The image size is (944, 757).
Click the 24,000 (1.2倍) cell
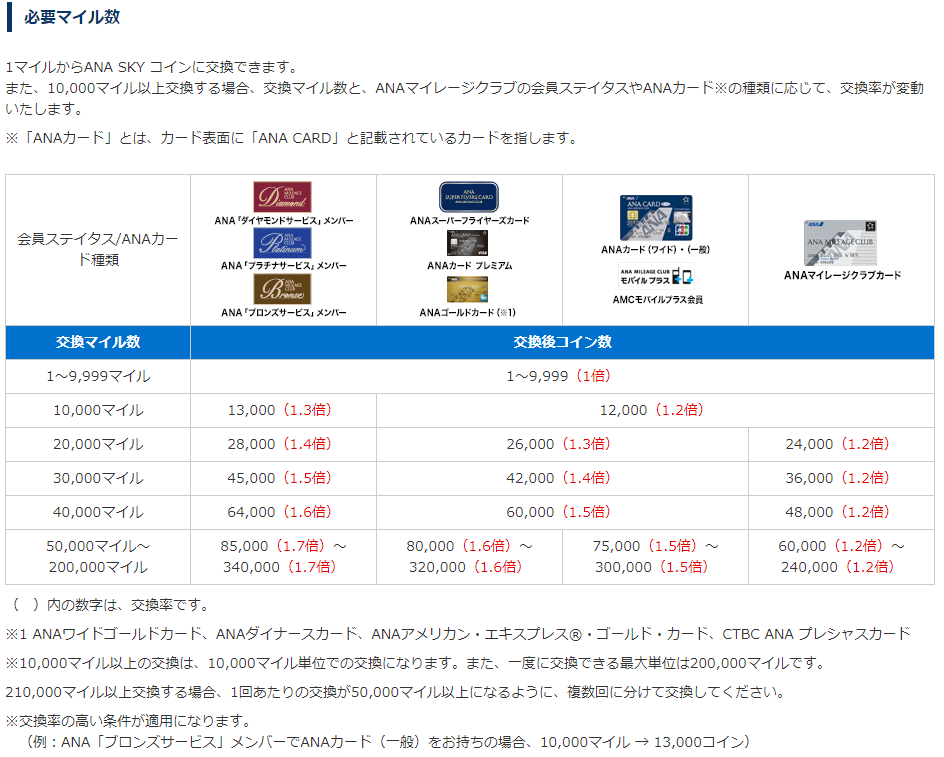(x=842, y=444)
